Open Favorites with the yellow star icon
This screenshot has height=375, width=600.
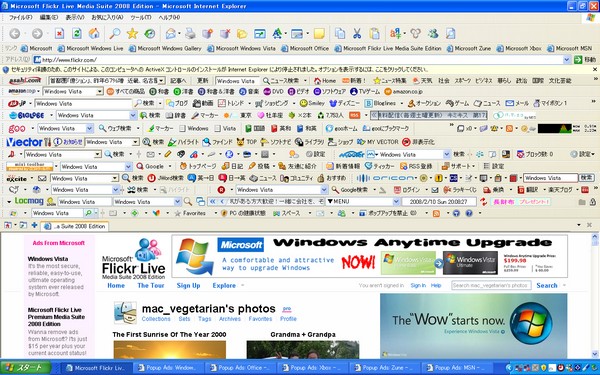[x=132, y=34]
